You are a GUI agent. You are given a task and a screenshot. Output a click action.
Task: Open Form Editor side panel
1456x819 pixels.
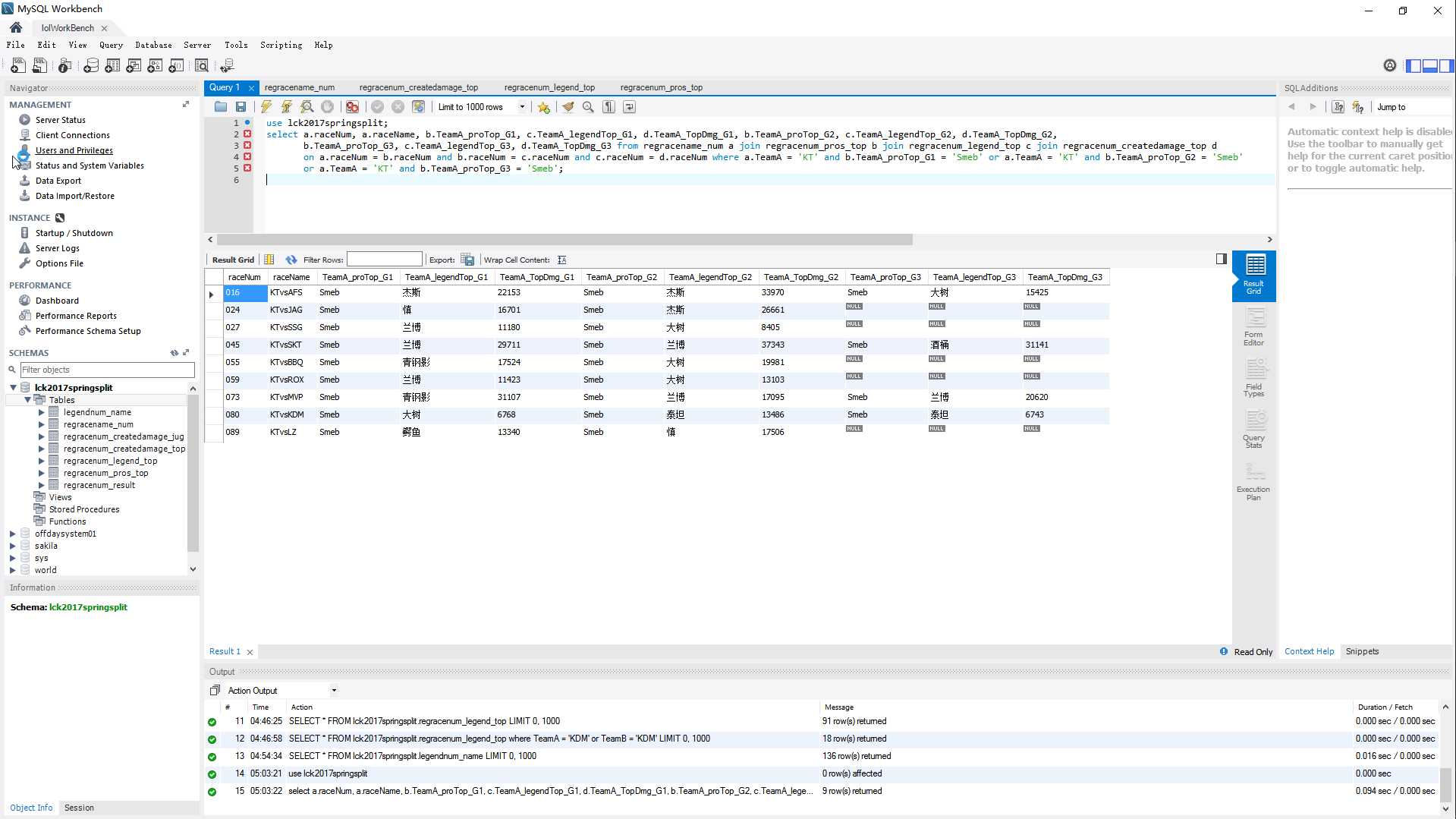tap(1253, 327)
